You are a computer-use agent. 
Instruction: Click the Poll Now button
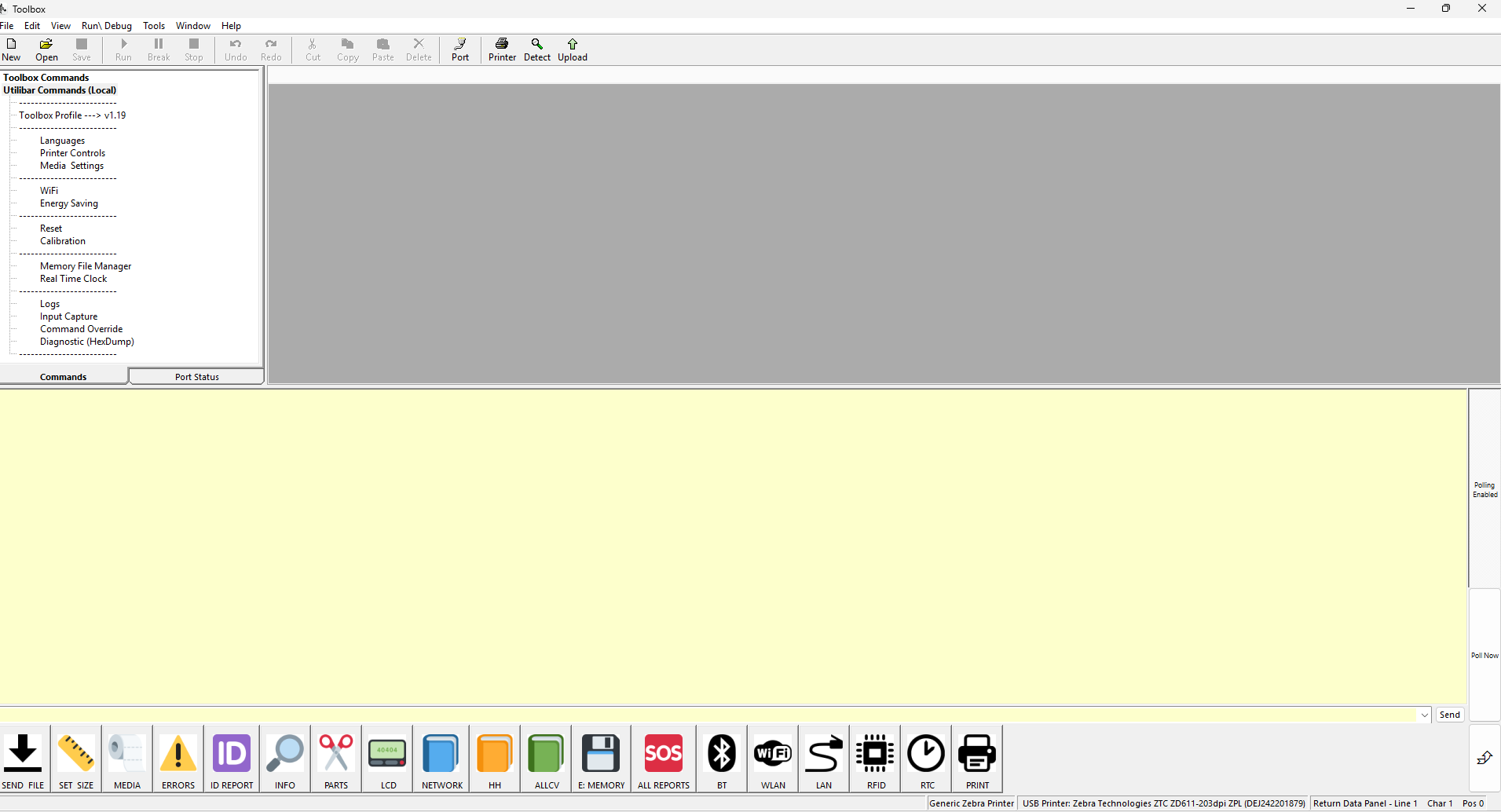[1484, 654]
